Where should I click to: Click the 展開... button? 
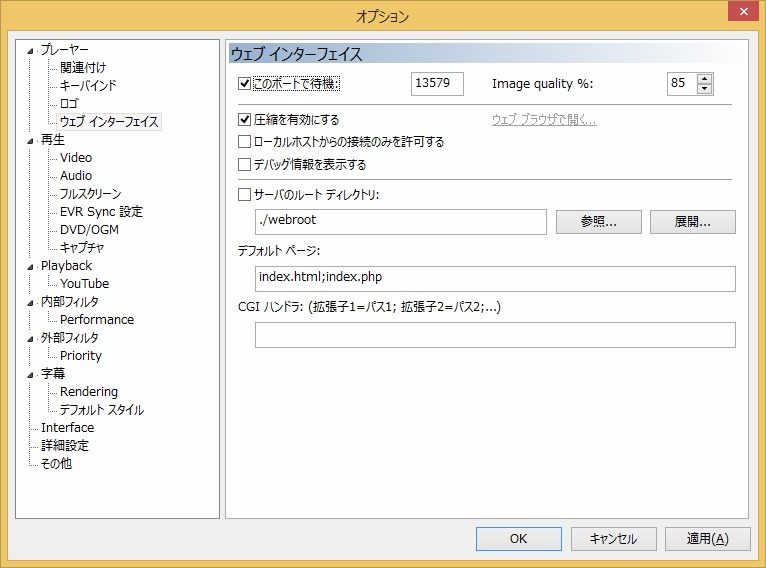pos(692,222)
